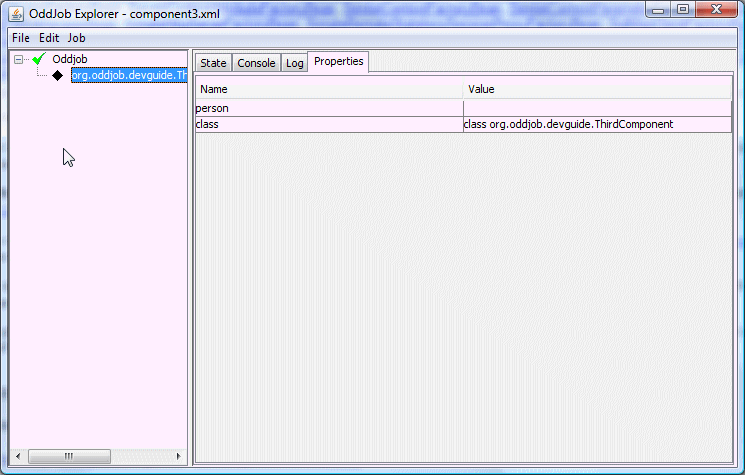Click the Name column header

click(x=329, y=89)
